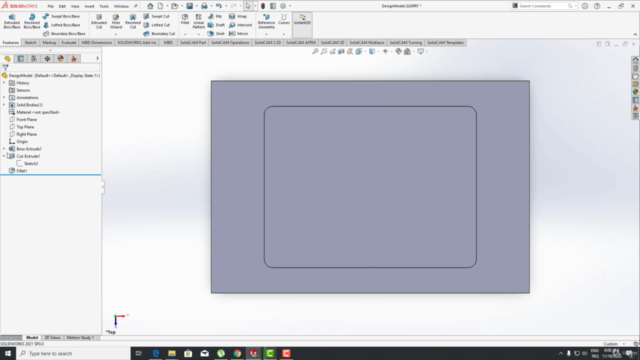
Task: Mirror a feature with Mirror tool
Action: pos(239,33)
